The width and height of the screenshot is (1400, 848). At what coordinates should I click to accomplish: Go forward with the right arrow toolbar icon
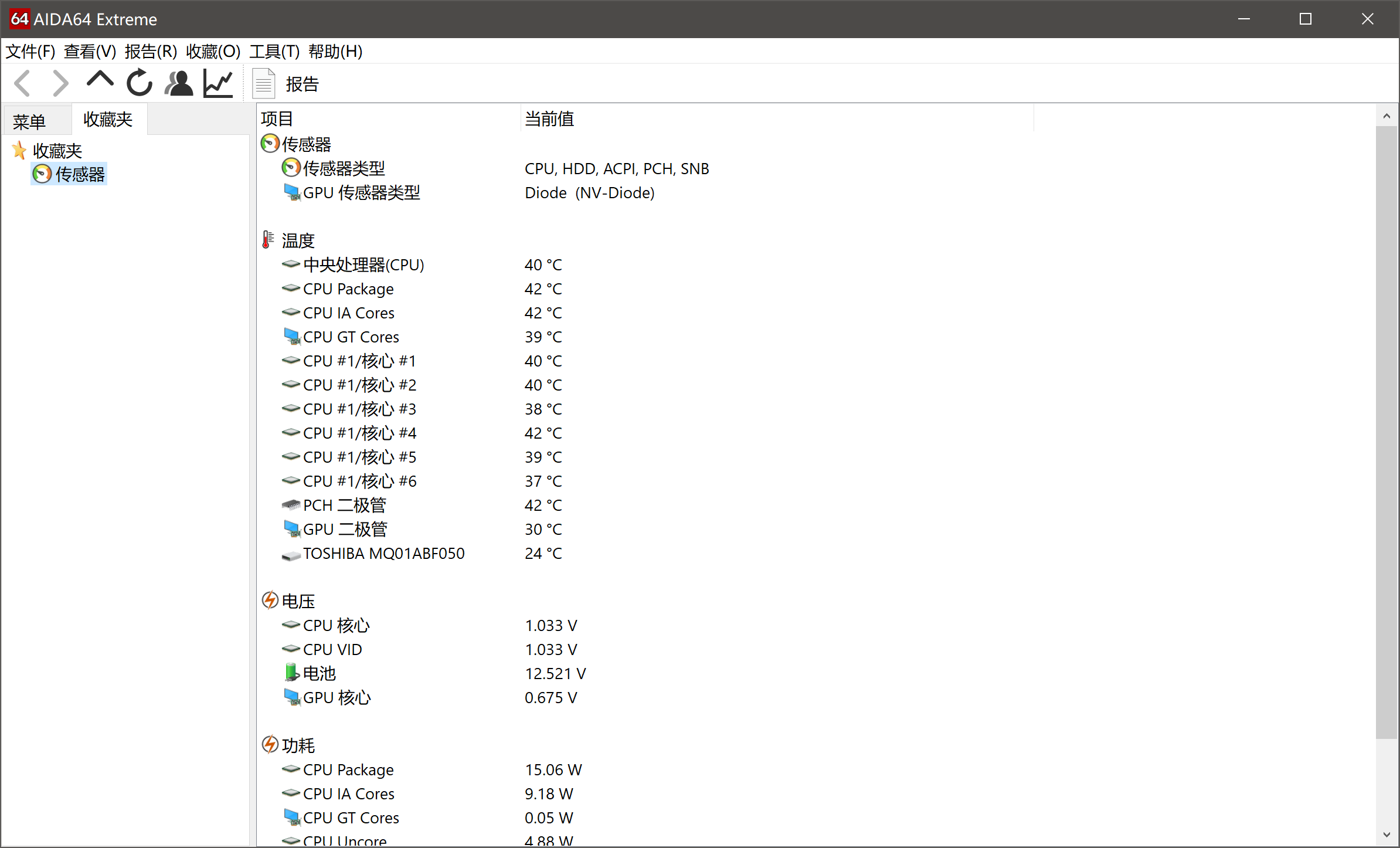tap(60, 83)
